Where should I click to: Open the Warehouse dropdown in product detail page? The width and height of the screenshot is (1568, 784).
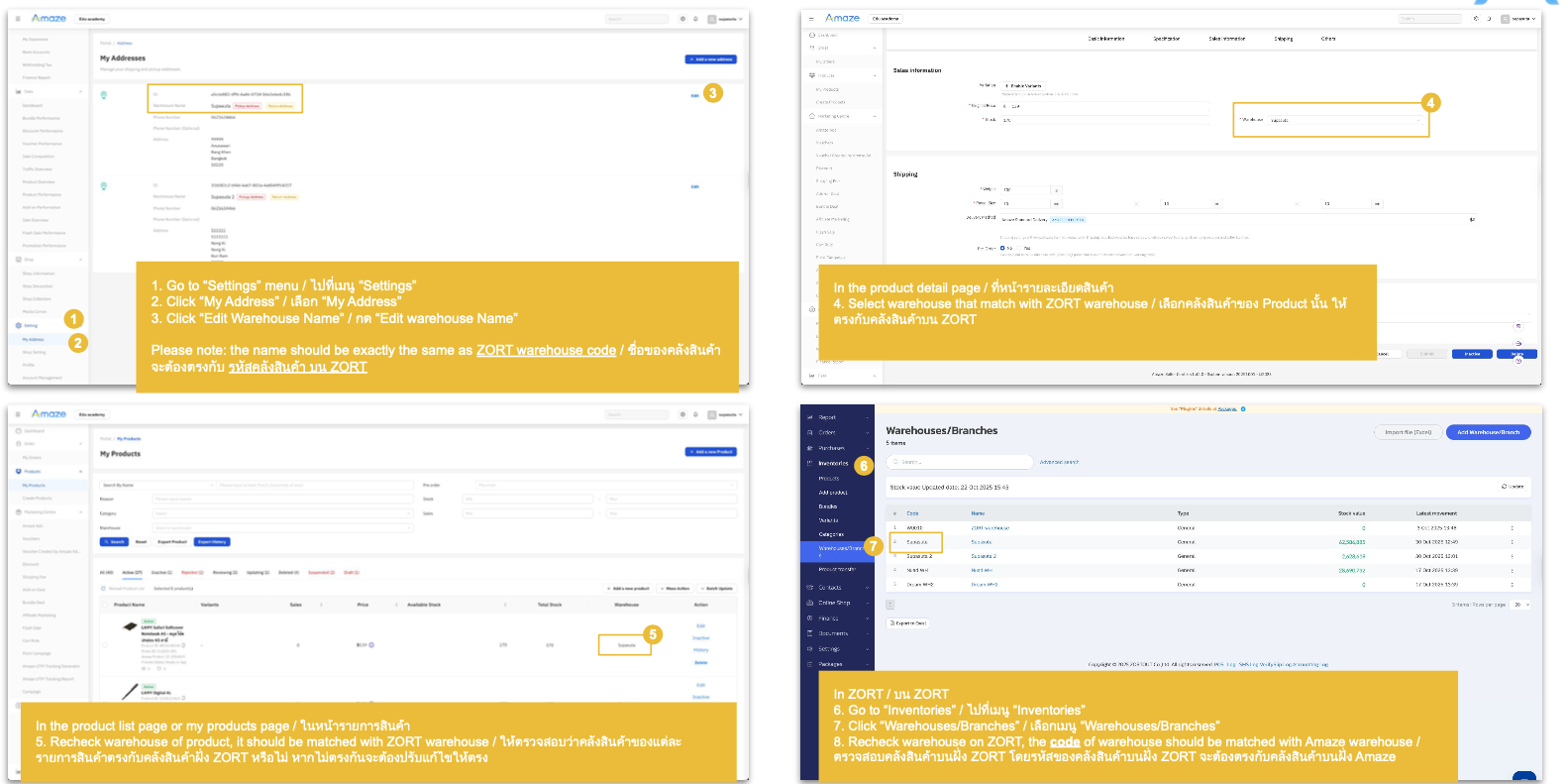tap(1347, 120)
